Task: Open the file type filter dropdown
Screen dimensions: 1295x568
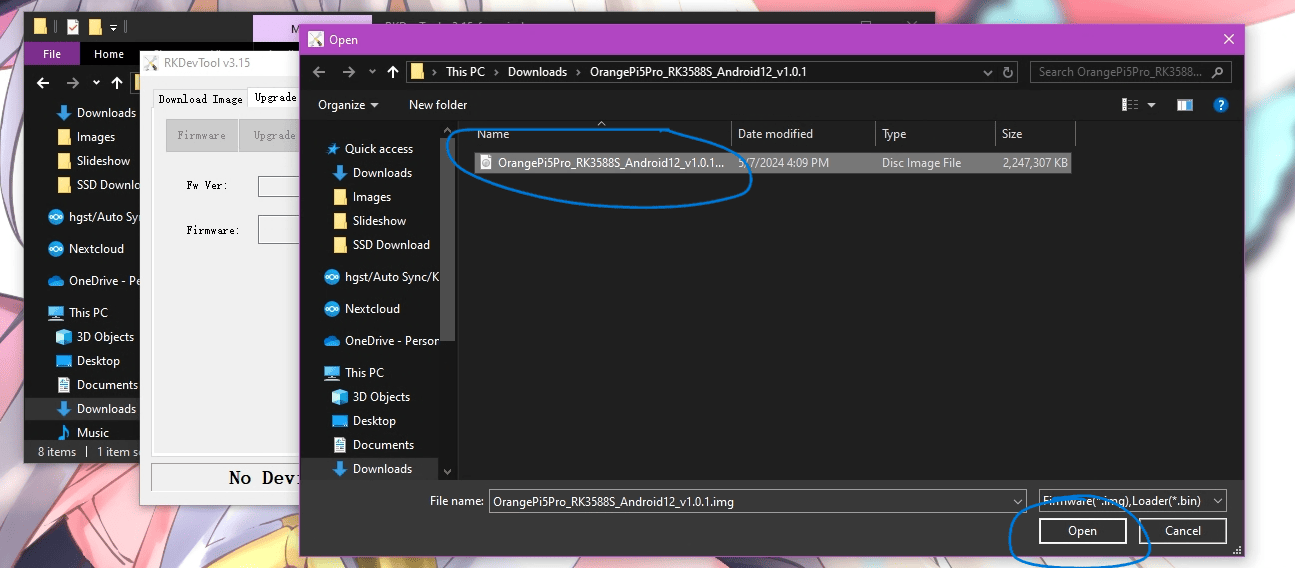Action: tap(1132, 501)
